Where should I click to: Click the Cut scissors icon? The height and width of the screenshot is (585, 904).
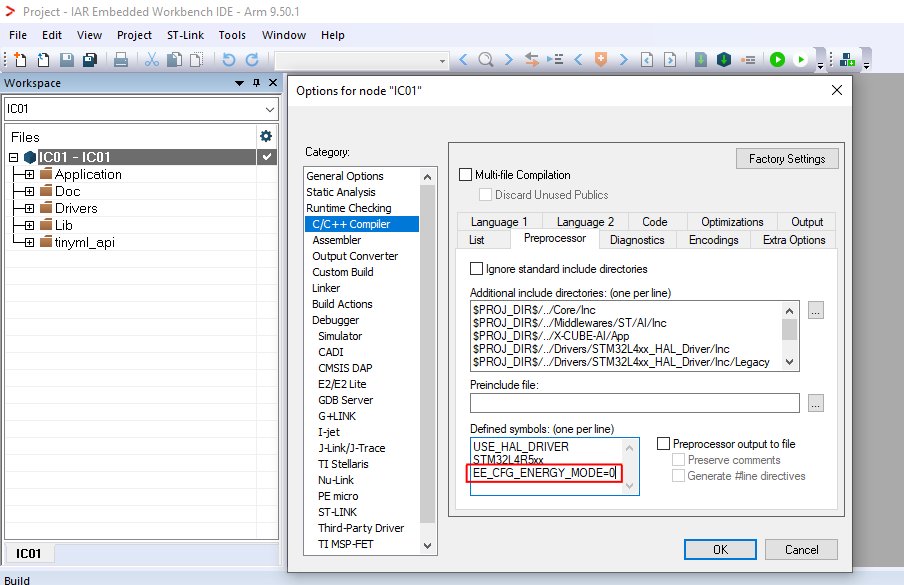pyautogui.click(x=152, y=59)
